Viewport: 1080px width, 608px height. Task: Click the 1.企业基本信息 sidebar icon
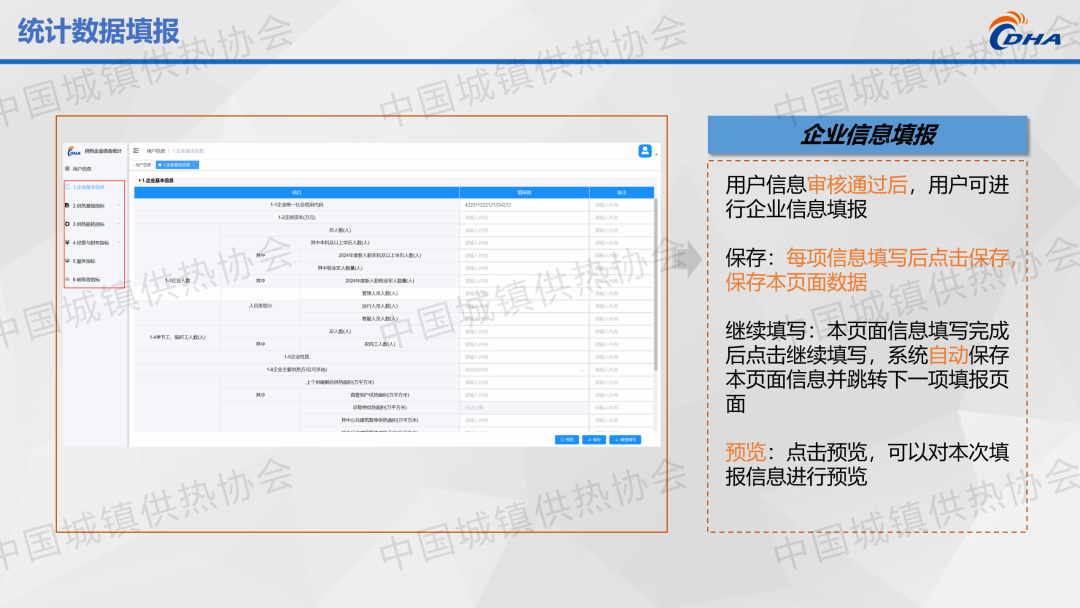[68, 187]
